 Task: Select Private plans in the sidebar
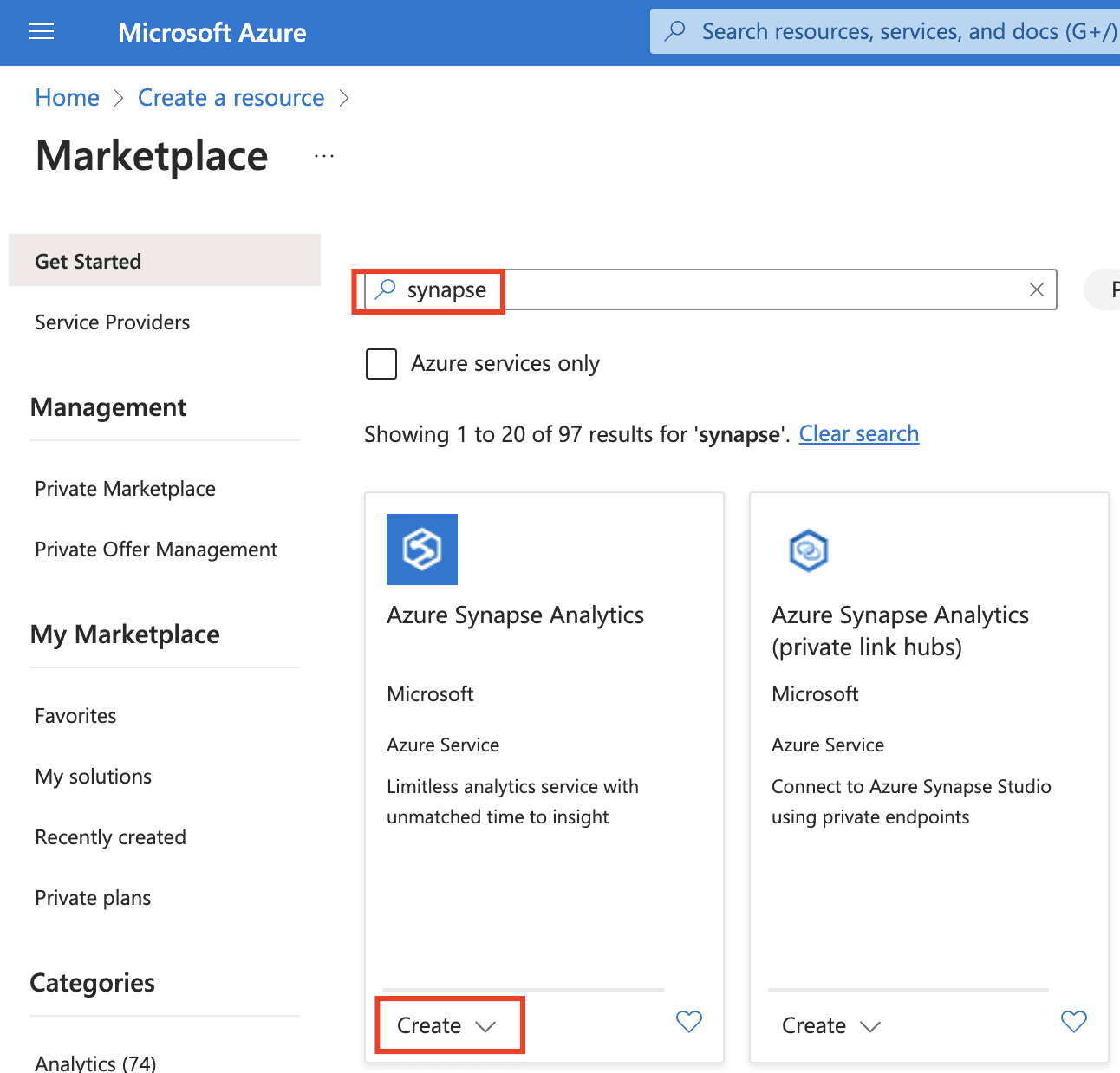point(93,898)
